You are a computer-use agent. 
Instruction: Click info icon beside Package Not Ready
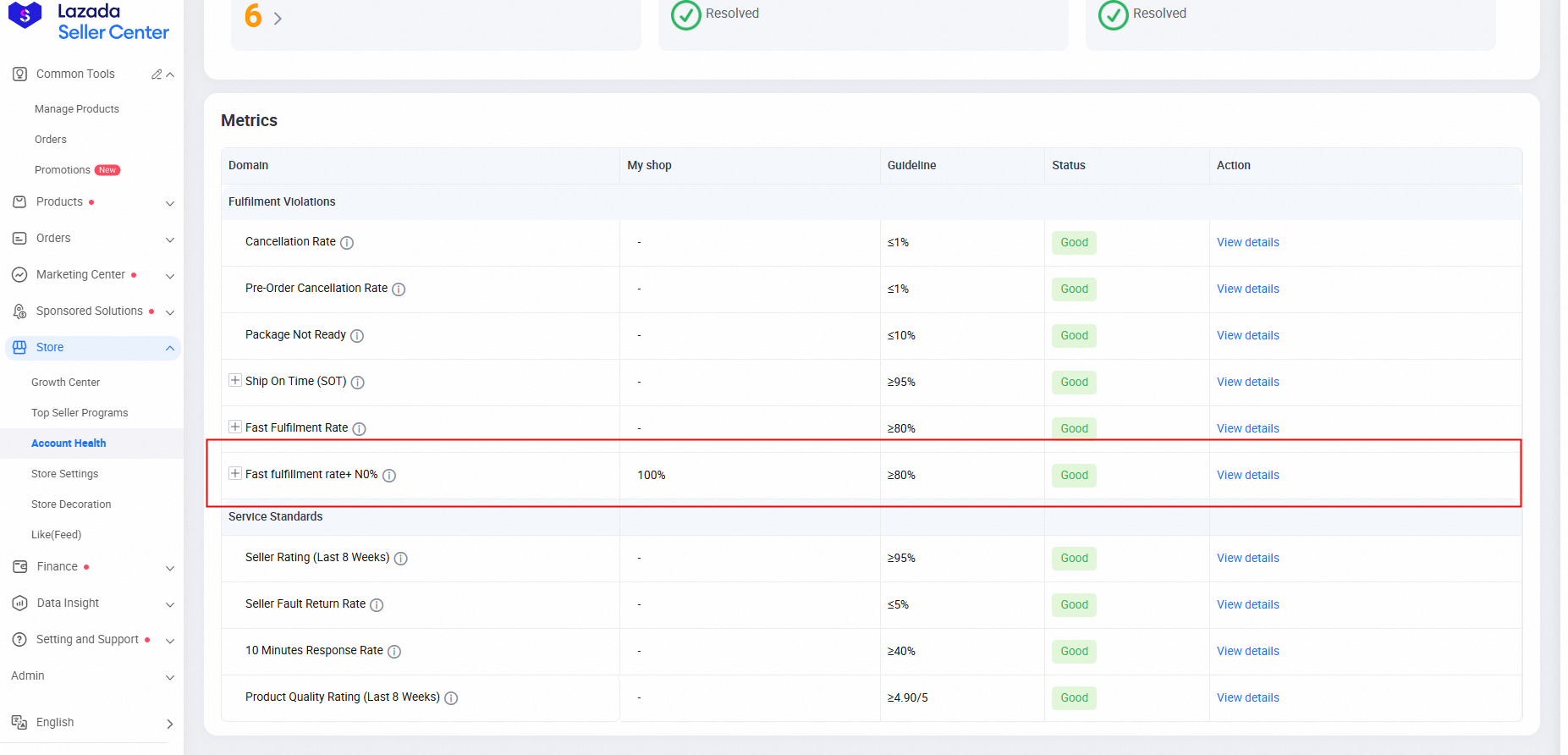pyautogui.click(x=357, y=336)
